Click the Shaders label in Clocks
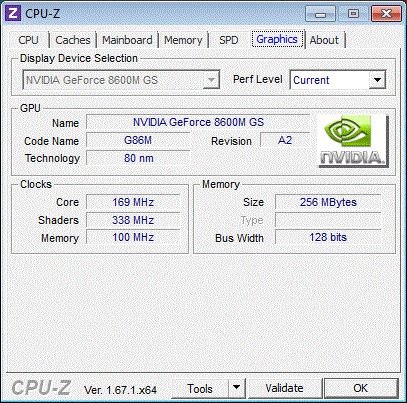 coord(58,220)
